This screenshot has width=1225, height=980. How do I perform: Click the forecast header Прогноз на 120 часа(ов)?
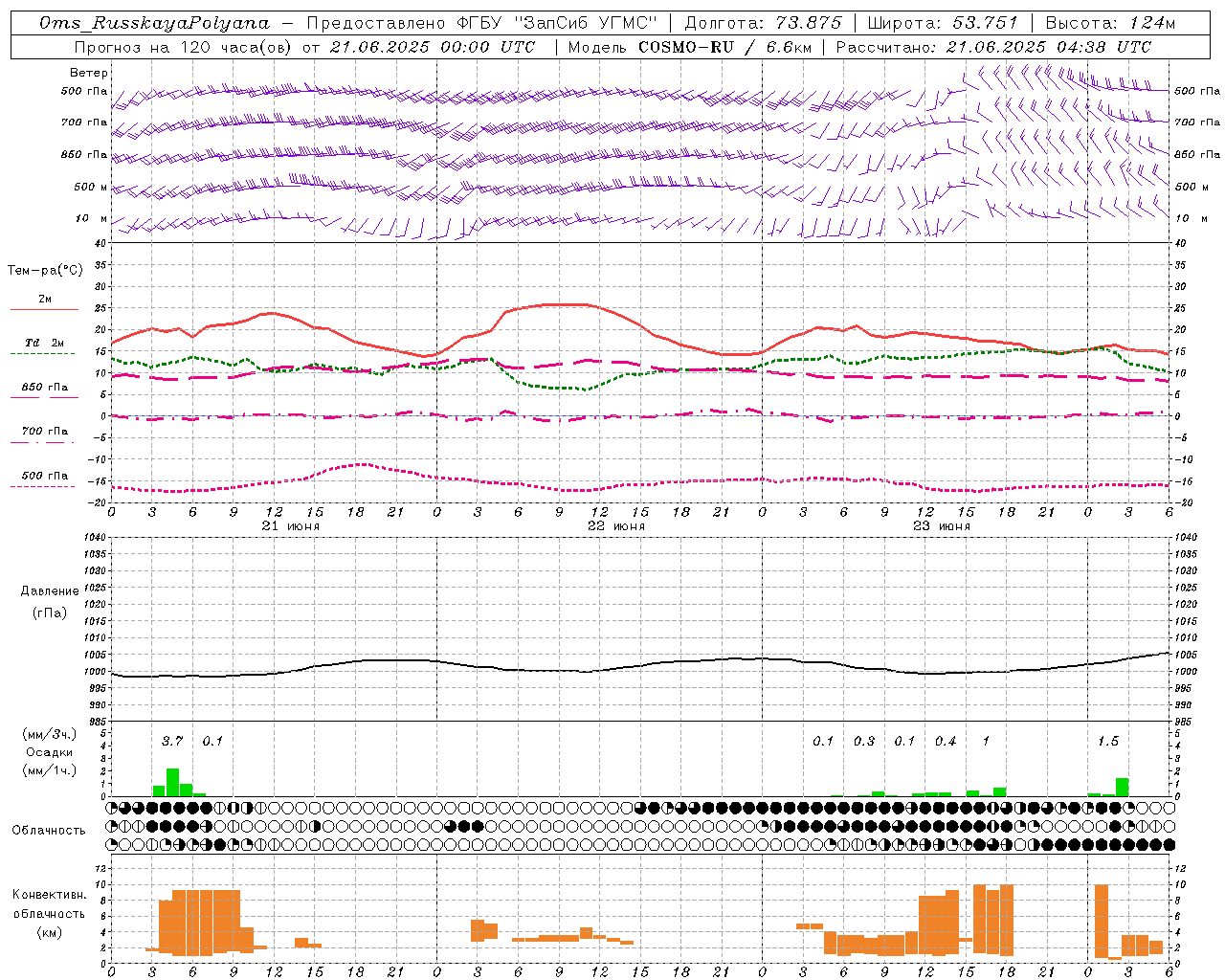click(184, 47)
